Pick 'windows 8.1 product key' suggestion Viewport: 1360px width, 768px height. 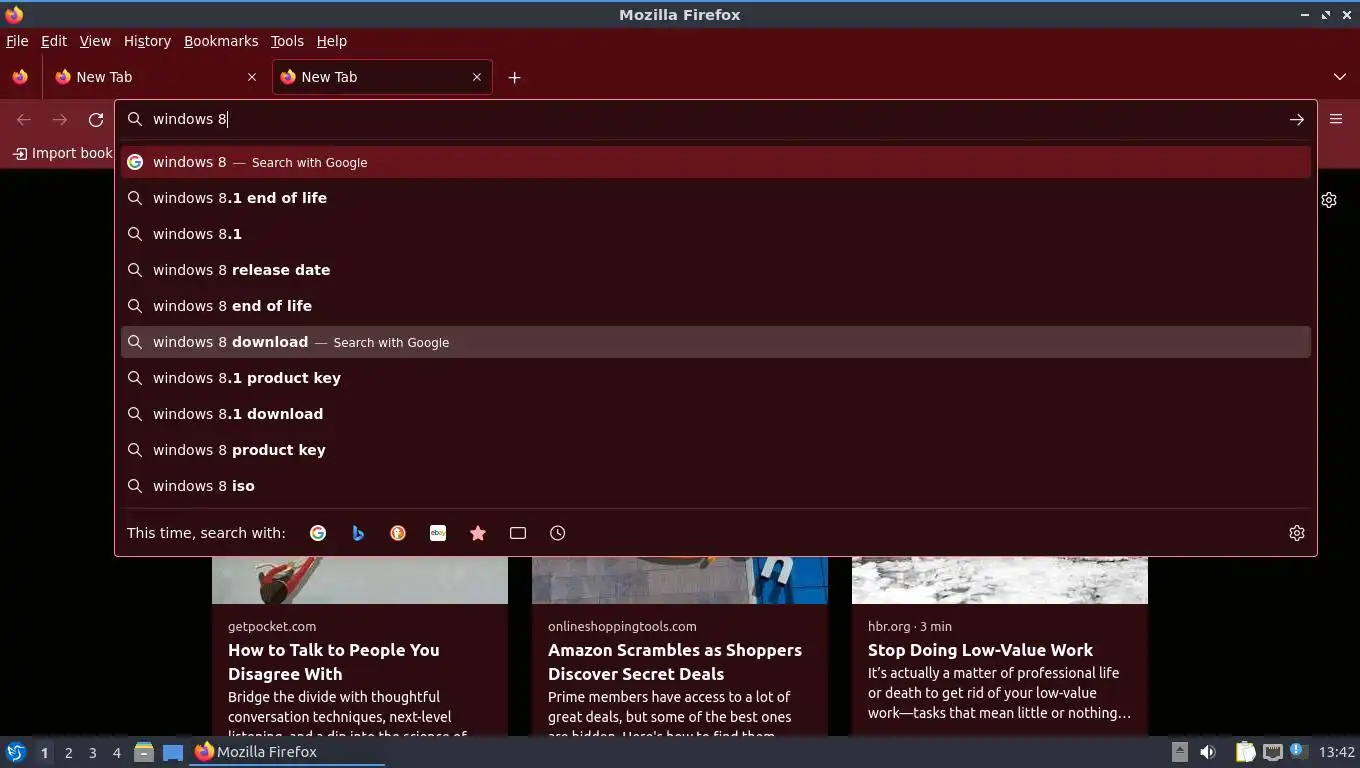(716, 378)
